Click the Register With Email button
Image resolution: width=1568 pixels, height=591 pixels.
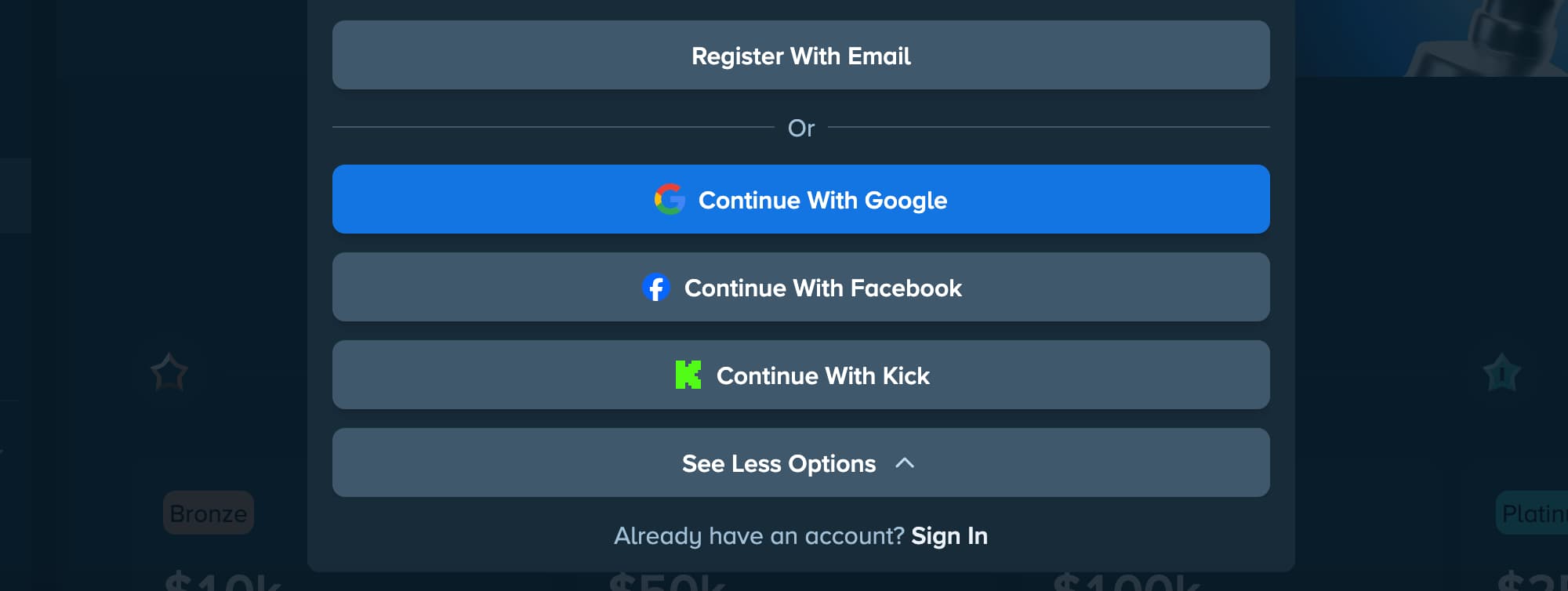tap(800, 55)
